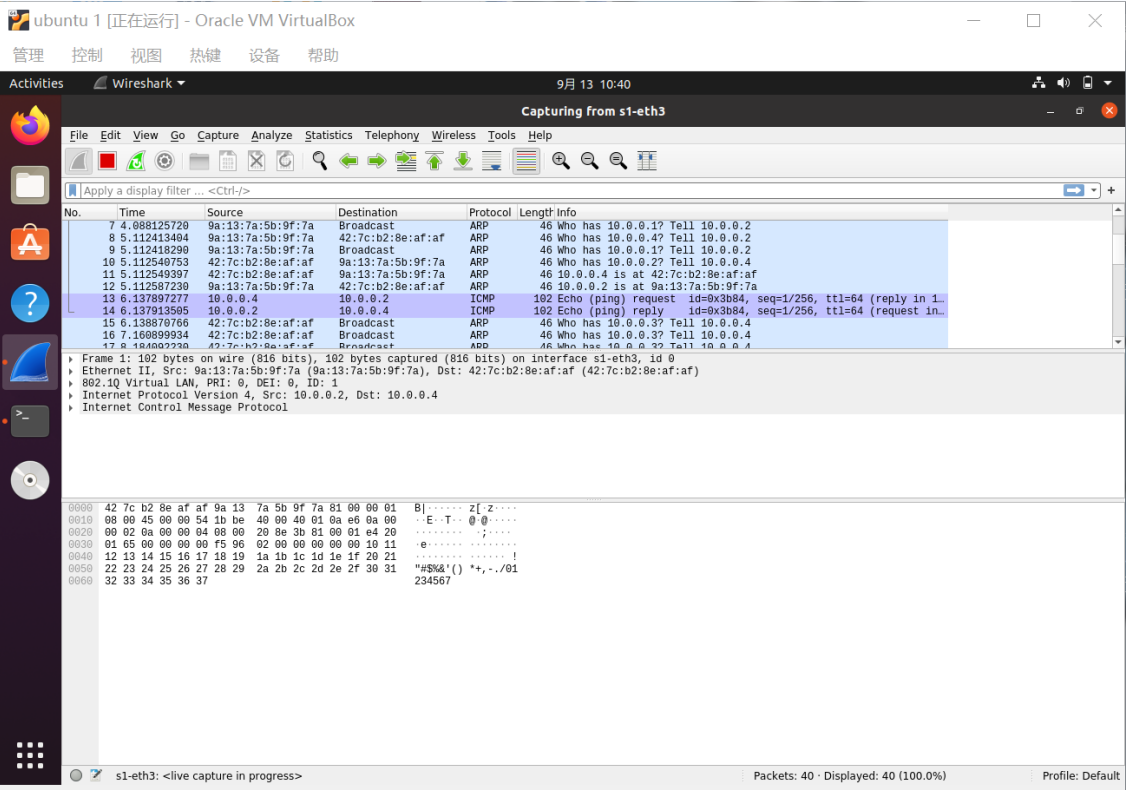Open the Wireshark app menu dropdown
Image resolution: width=1126 pixels, height=790 pixels.
140,83
